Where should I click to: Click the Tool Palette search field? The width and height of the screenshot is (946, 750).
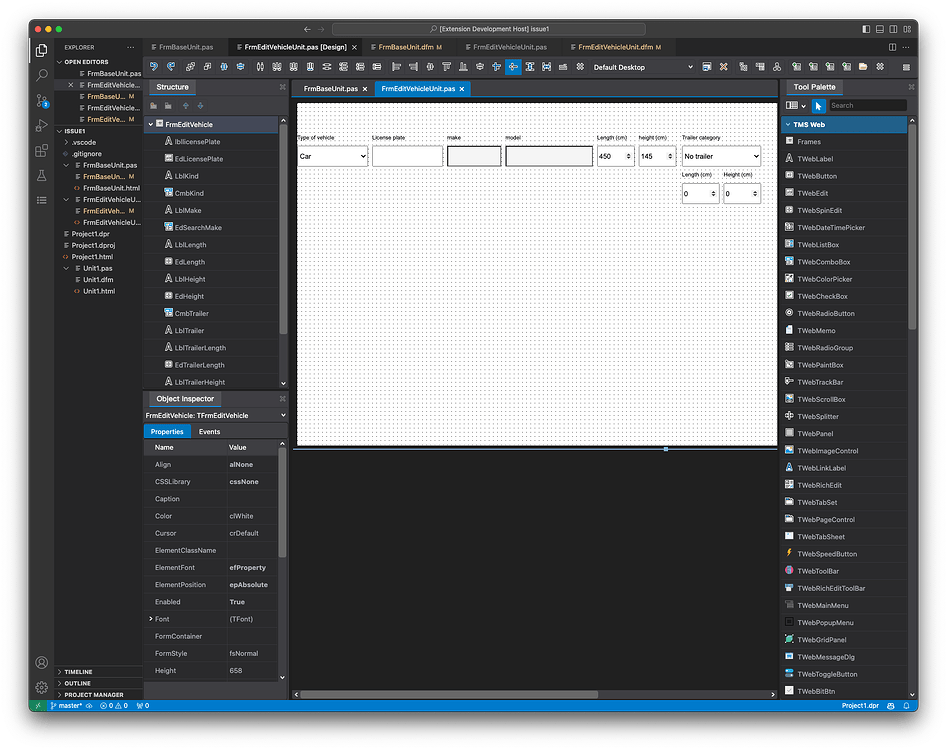[x=868, y=106]
